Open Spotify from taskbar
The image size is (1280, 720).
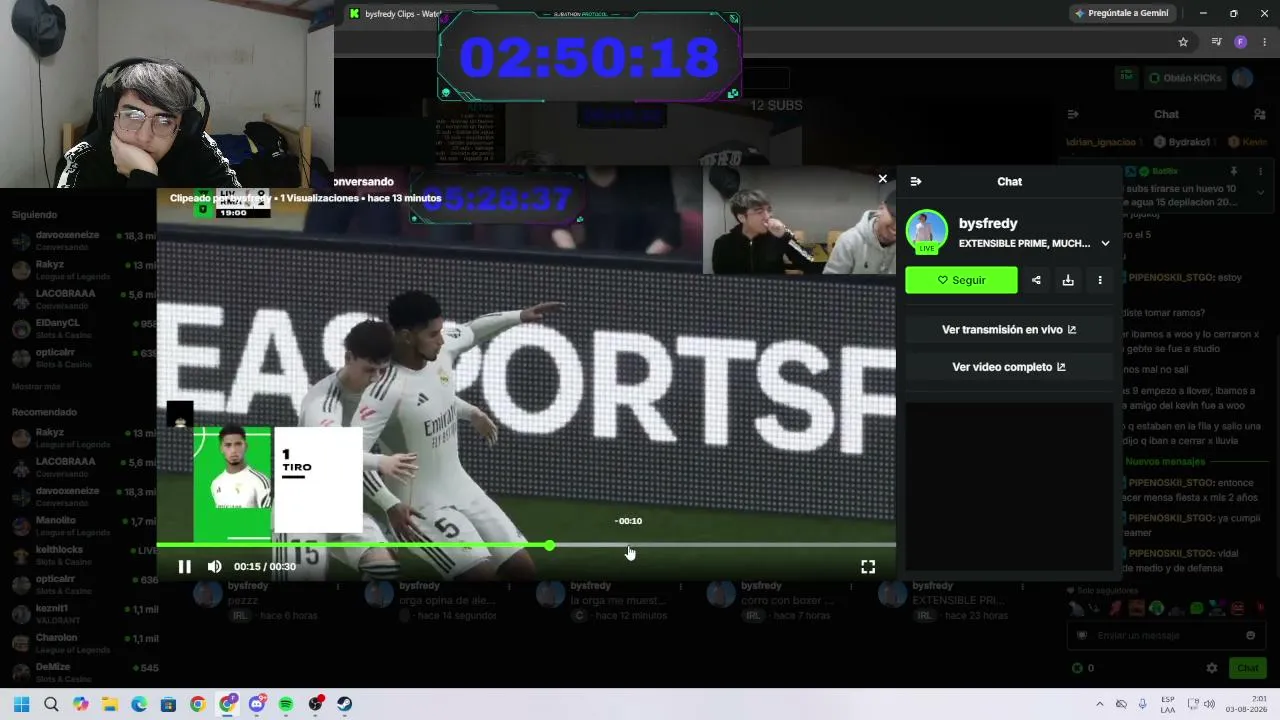tap(286, 704)
